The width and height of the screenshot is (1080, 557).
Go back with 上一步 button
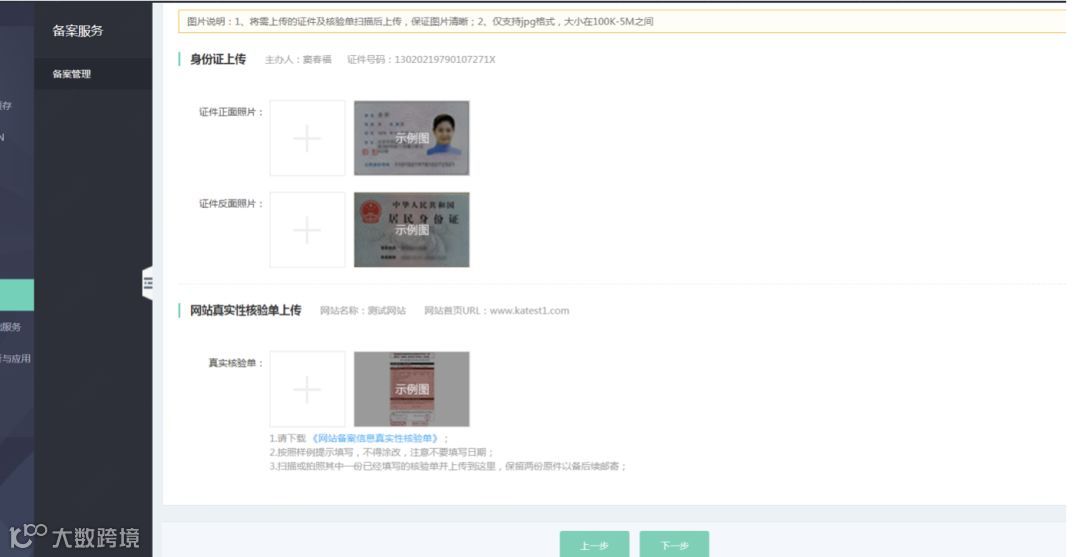tap(594, 545)
